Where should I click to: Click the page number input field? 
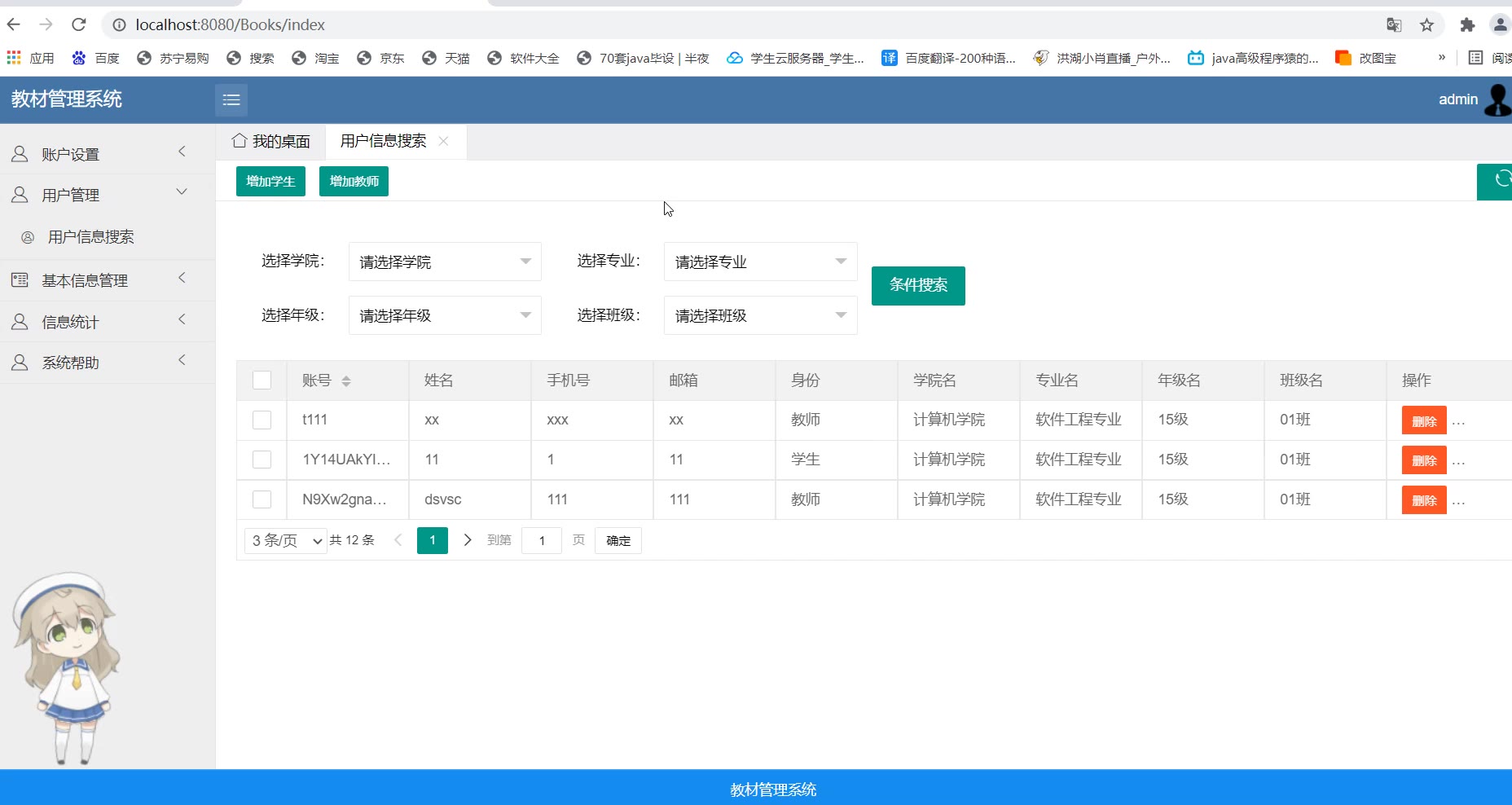point(542,540)
